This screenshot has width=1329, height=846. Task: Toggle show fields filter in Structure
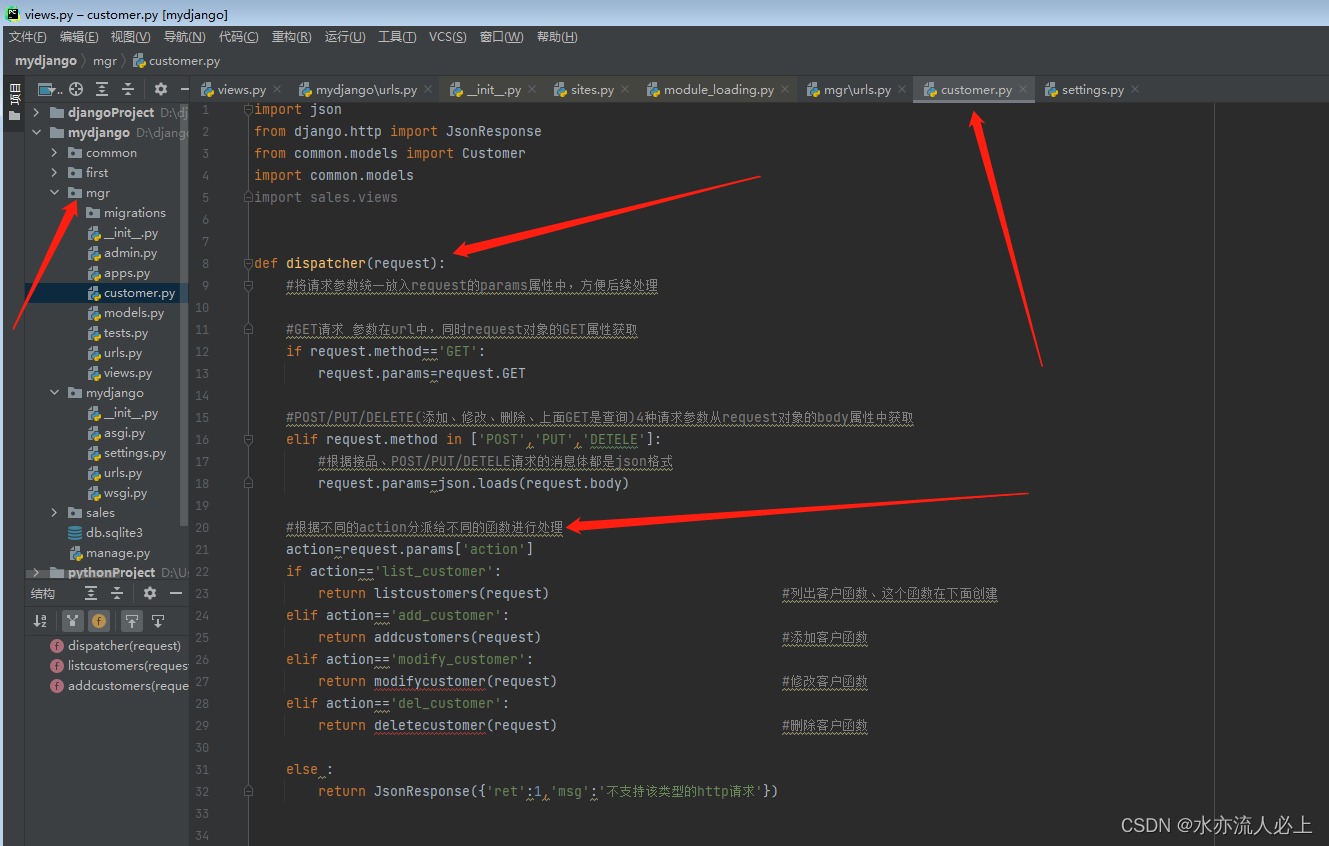coord(99,621)
